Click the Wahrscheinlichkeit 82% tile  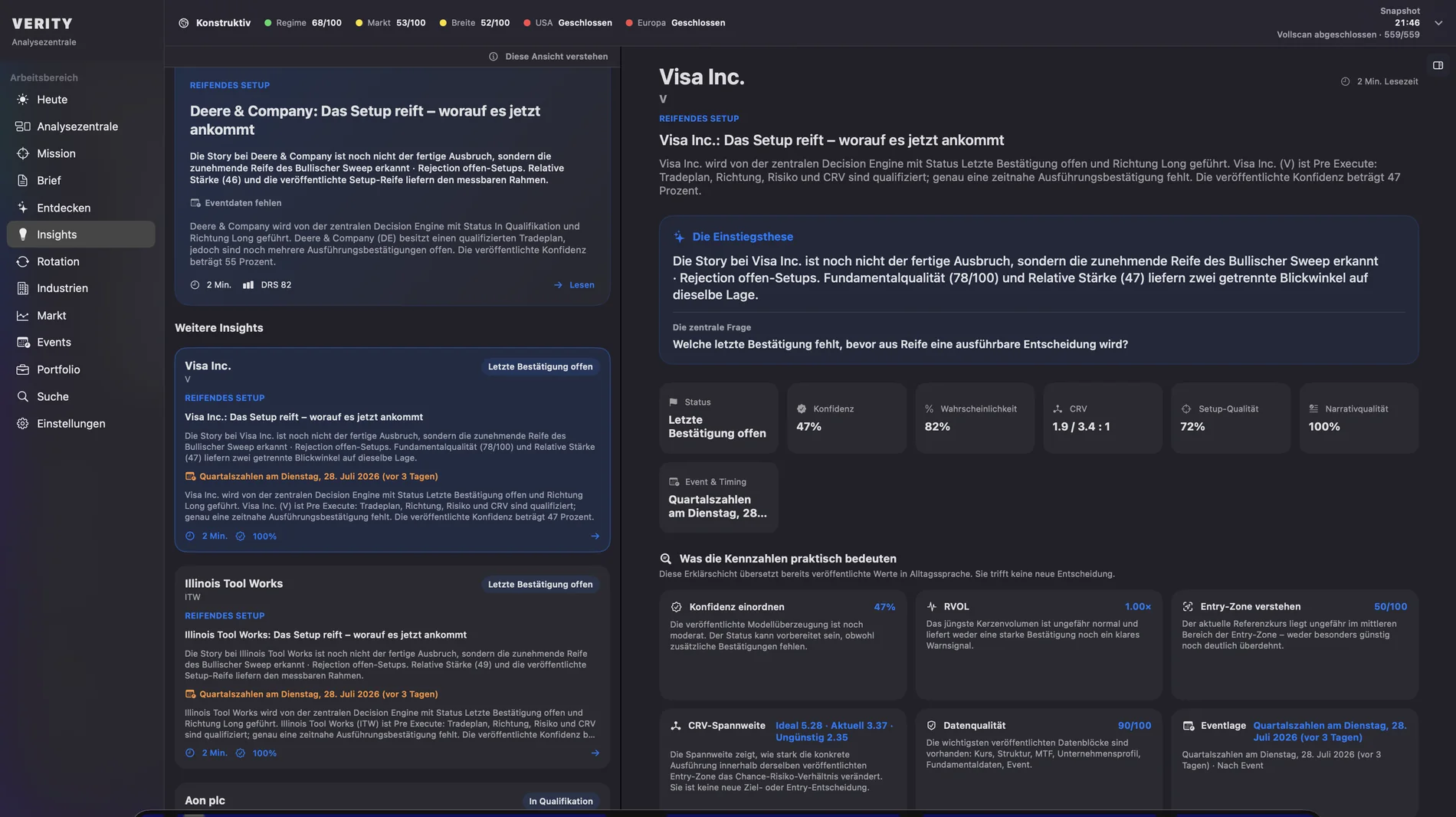975,418
